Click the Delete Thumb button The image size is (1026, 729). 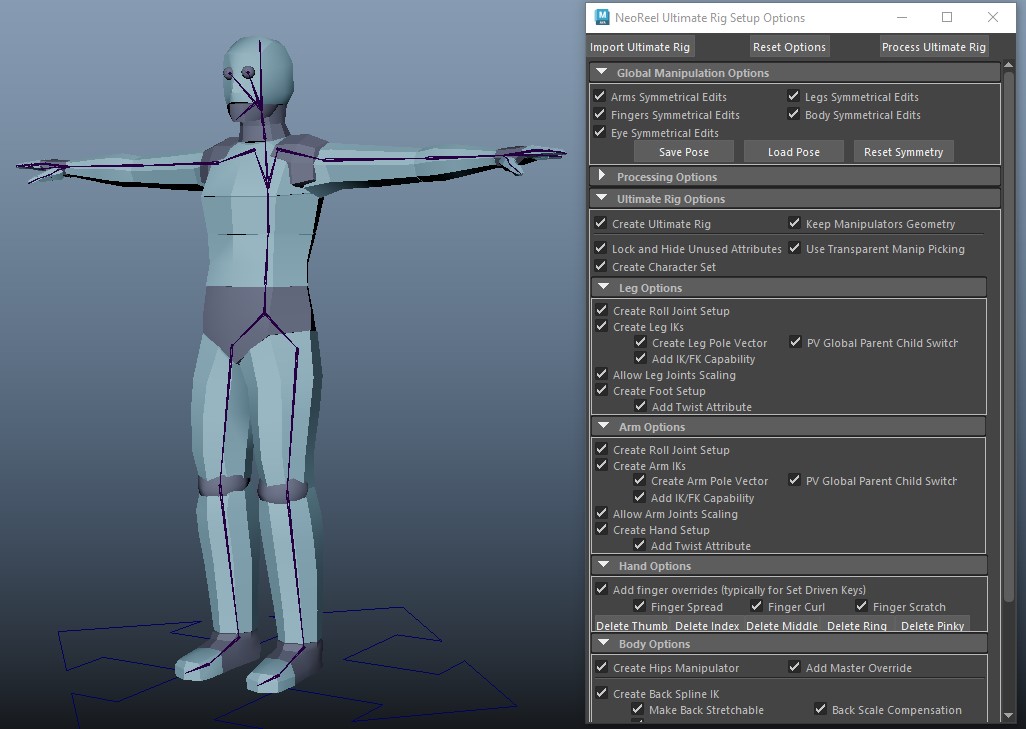[x=631, y=626]
